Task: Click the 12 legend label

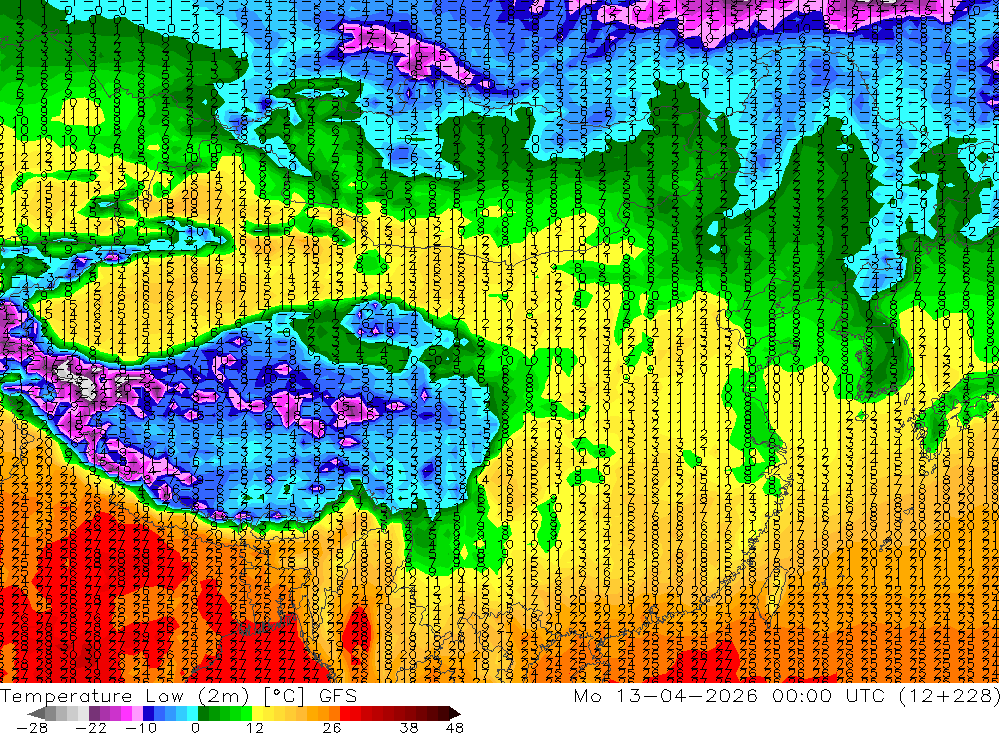Action: click(x=254, y=728)
